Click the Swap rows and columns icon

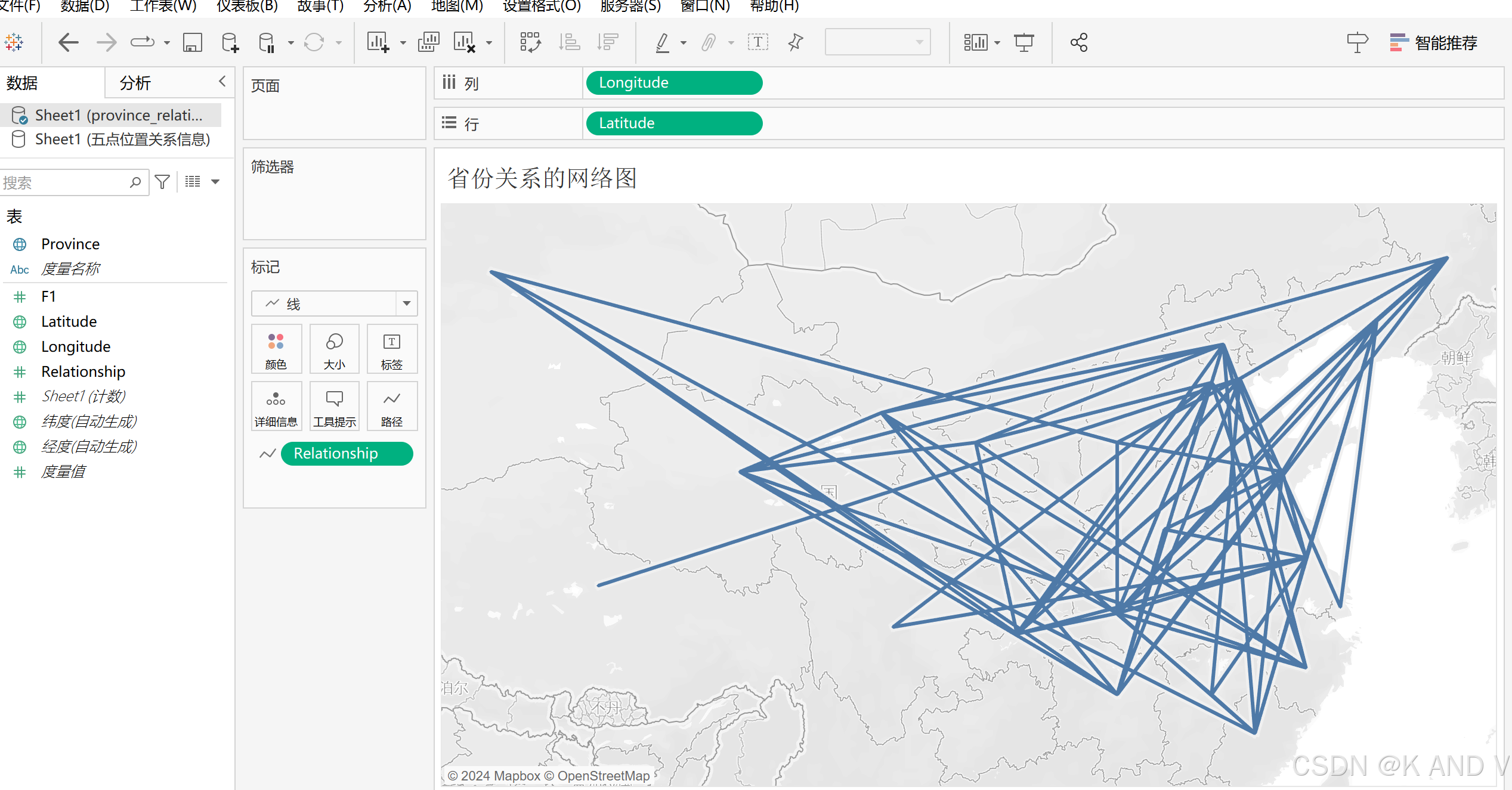click(530, 43)
